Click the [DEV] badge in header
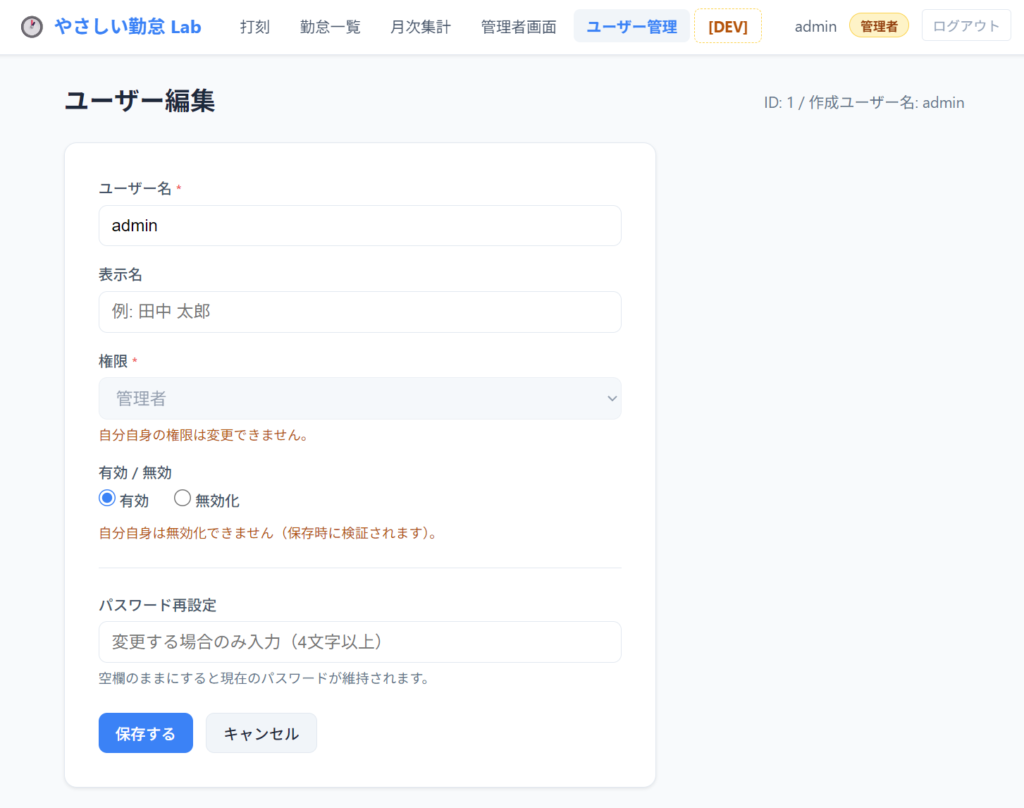 [727, 27]
